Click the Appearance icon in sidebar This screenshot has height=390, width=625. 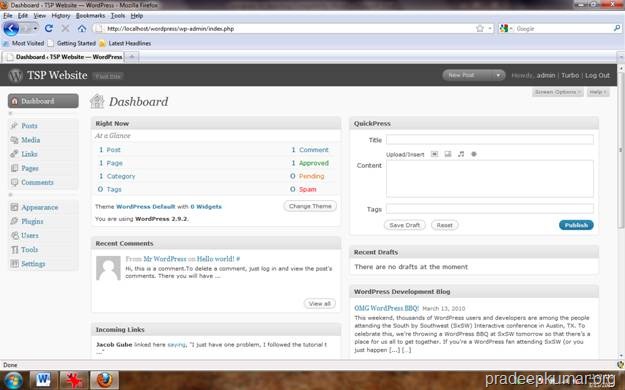coord(14,207)
